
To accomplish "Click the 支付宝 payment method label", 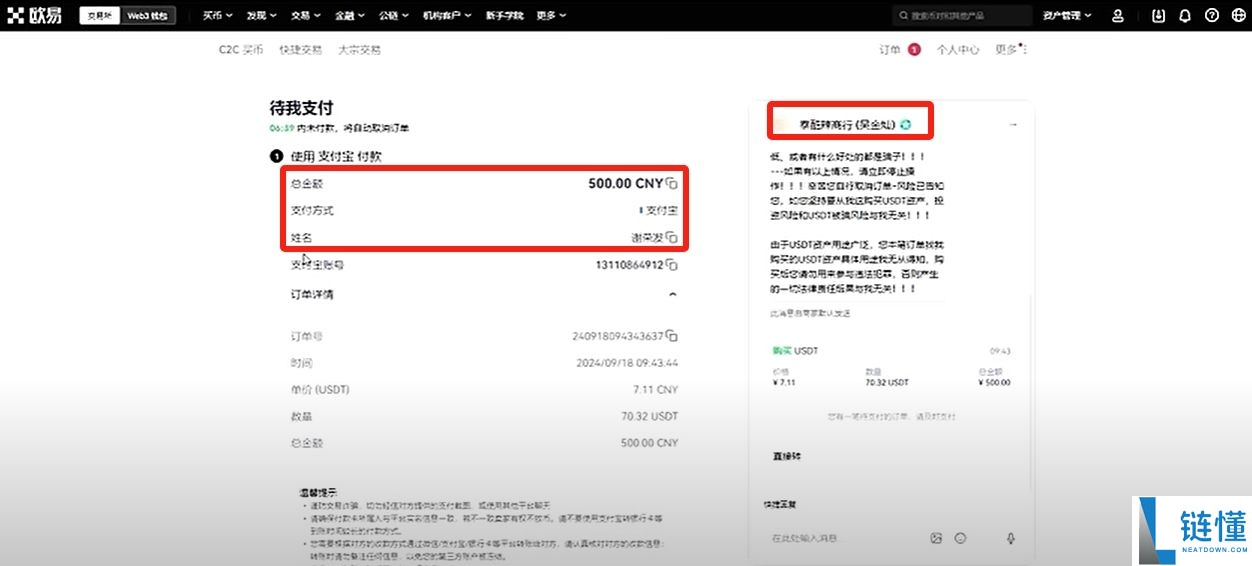I will pos(661,211).
